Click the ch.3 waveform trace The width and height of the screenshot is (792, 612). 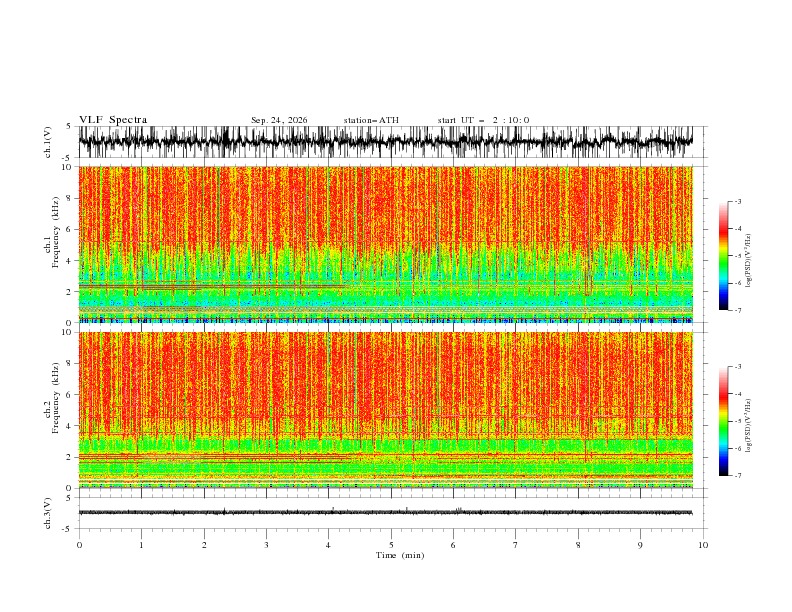pos(385,513)
